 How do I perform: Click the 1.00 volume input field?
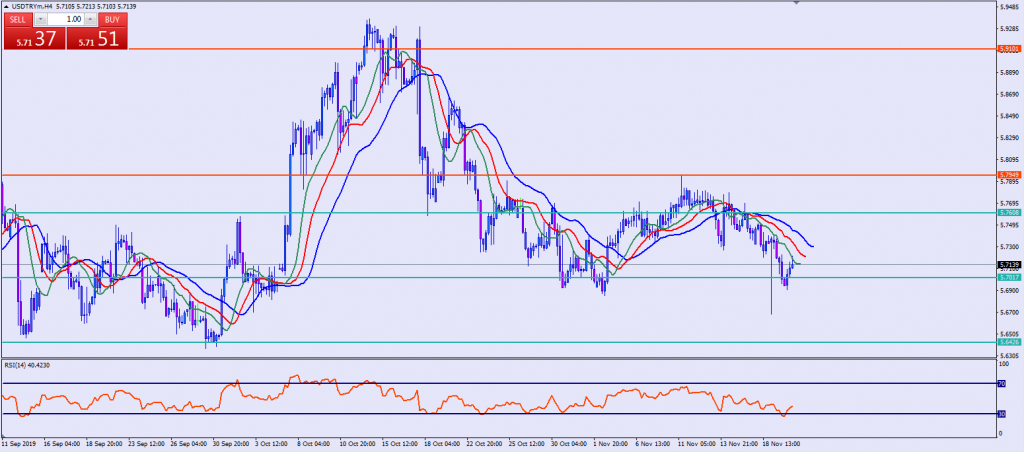tap(66, 19)
